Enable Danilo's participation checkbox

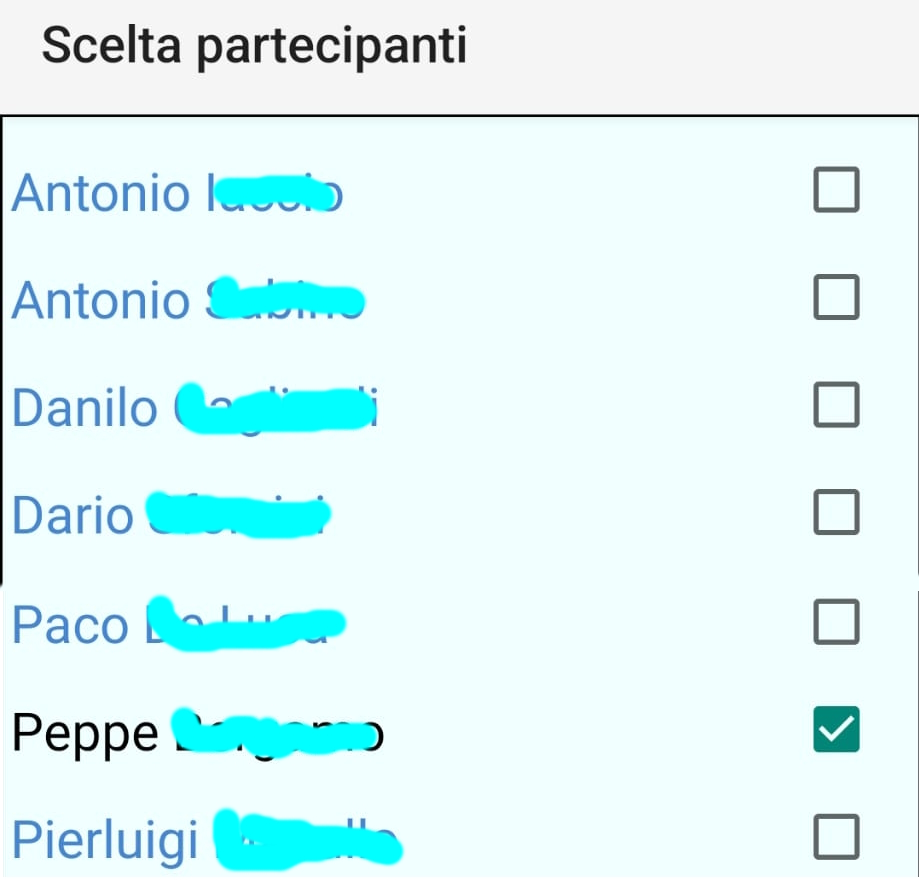click(835, 406)
